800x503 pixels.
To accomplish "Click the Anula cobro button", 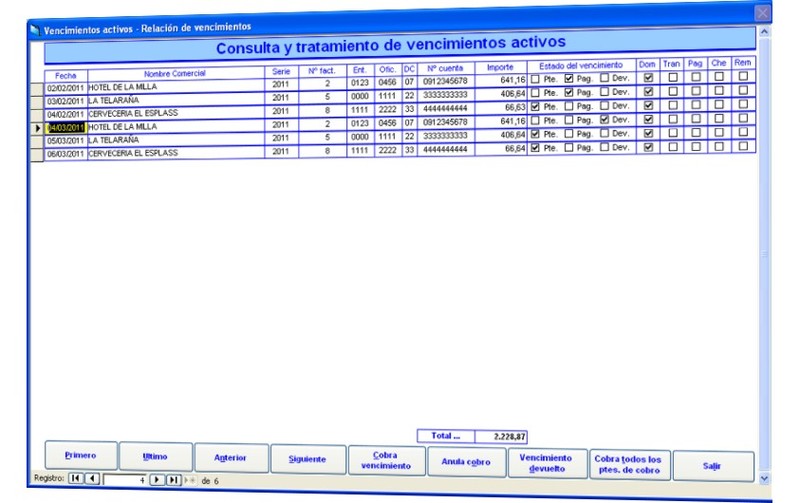I will tap(463, 460).
